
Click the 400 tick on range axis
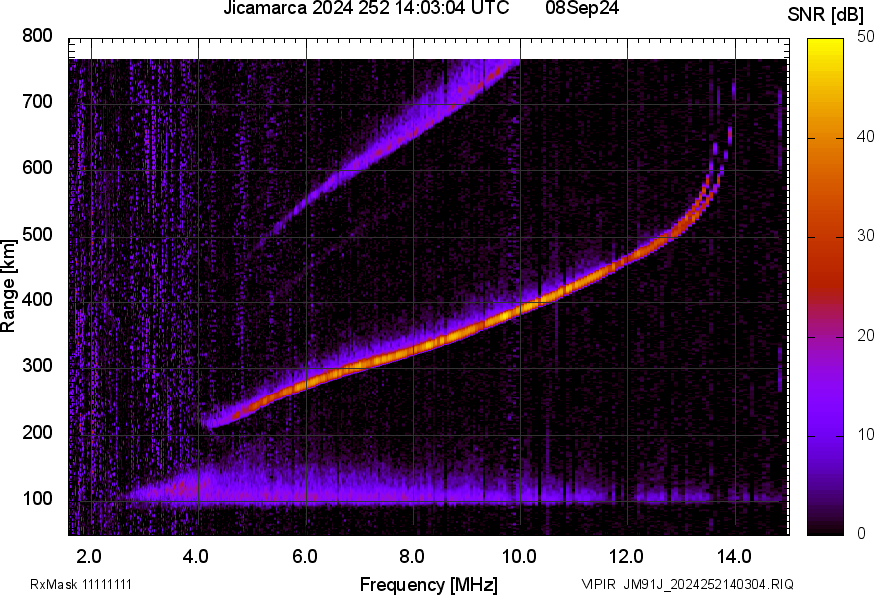coord(37,301)
